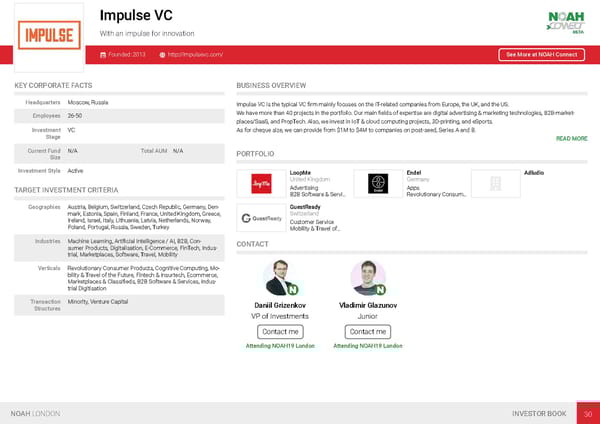
Task: Click Daniil Grizenkov's profile photo
Action: click(x=277, y=277)
